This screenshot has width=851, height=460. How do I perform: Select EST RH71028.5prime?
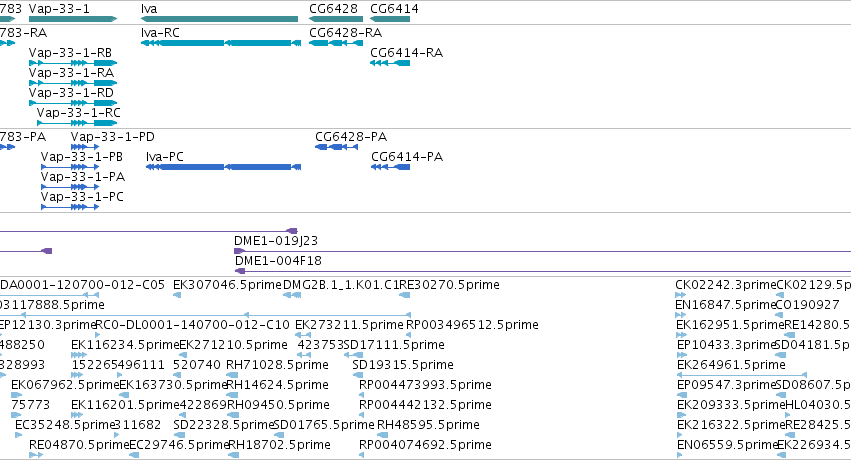point(277,365)
